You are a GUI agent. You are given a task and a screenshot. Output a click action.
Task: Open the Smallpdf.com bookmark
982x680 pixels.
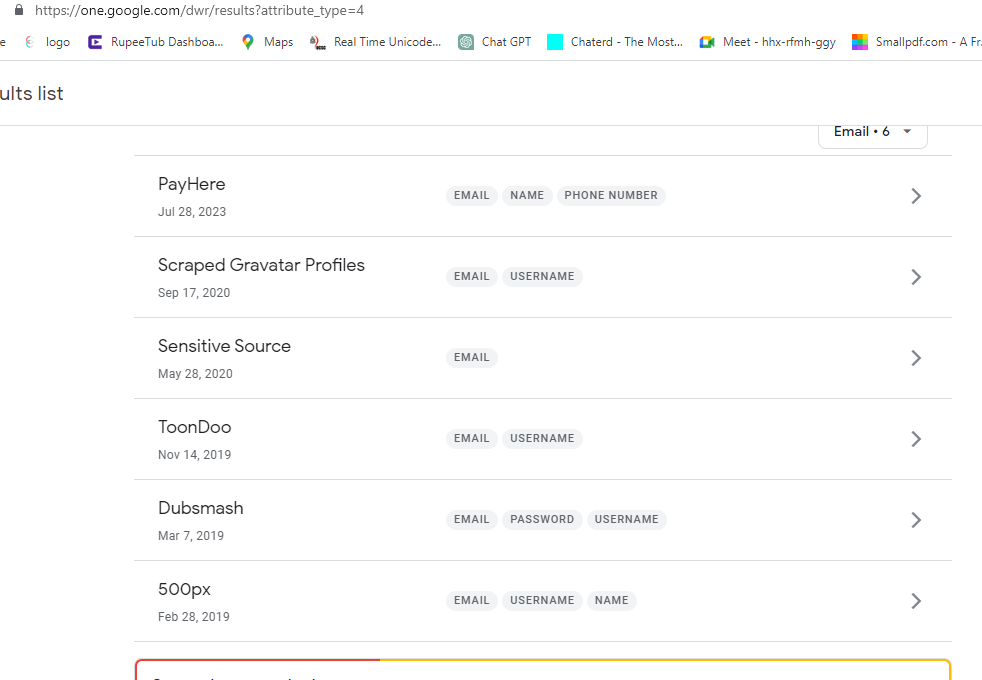pyautogui.click(x=916, y=42)
